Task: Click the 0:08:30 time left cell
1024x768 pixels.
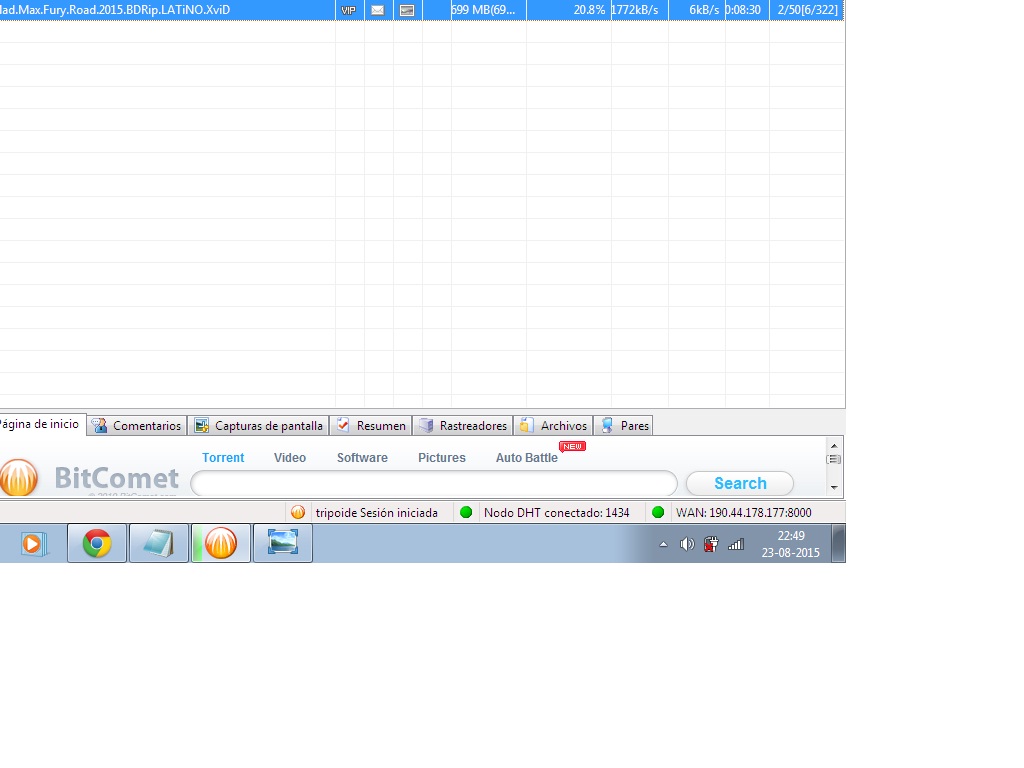Action: (743, 10)
